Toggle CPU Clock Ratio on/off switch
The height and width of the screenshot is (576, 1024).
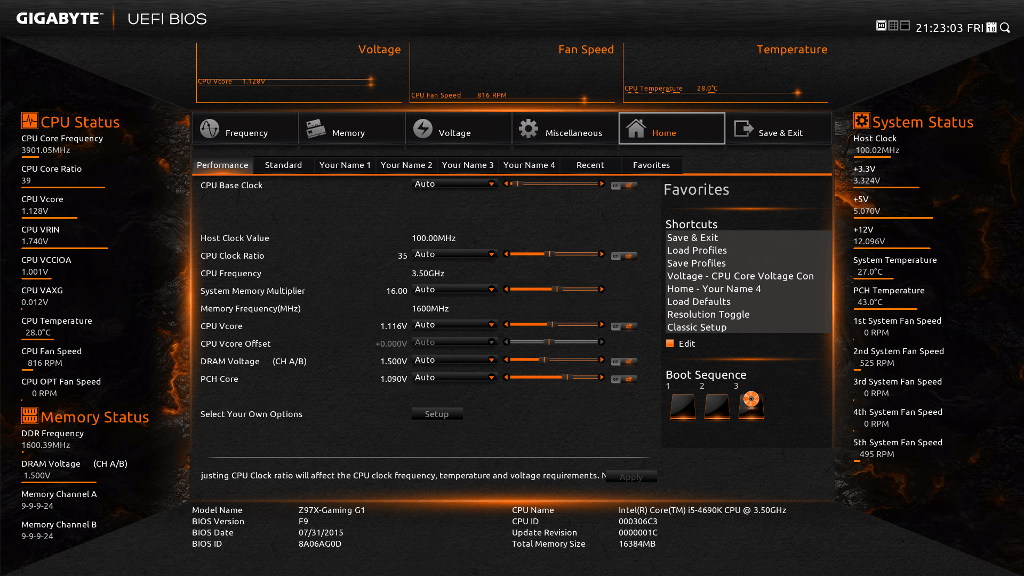(624, 256)
